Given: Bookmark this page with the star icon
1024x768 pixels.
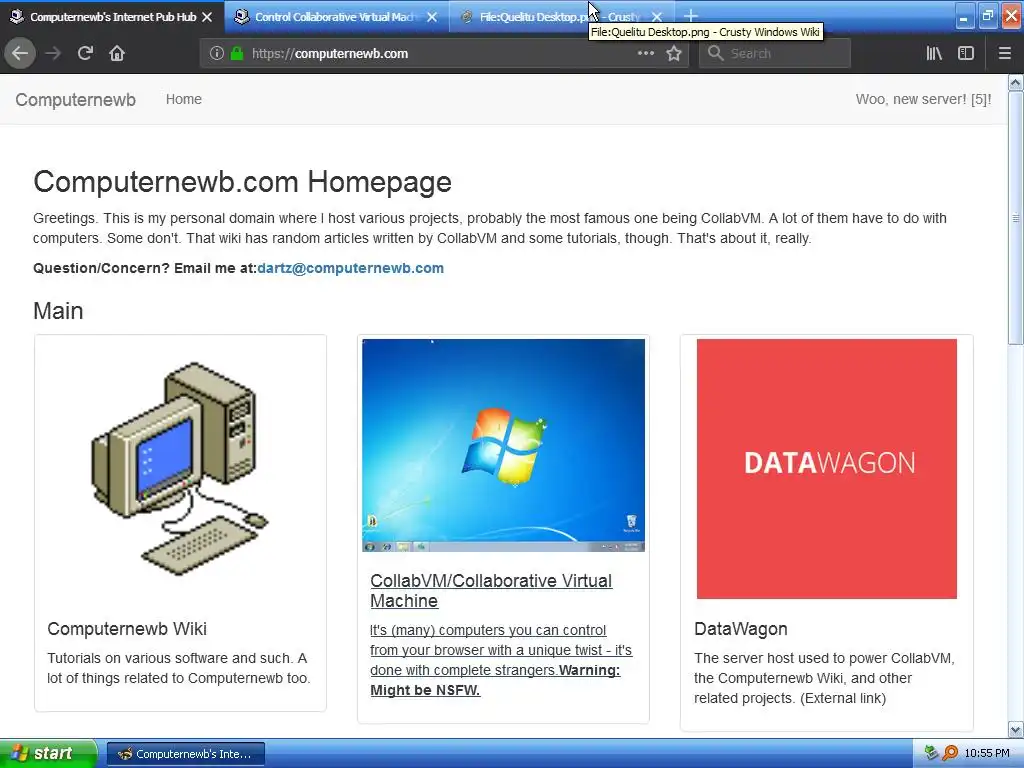Looking at the screenshot, I should (x=674, y=54).
